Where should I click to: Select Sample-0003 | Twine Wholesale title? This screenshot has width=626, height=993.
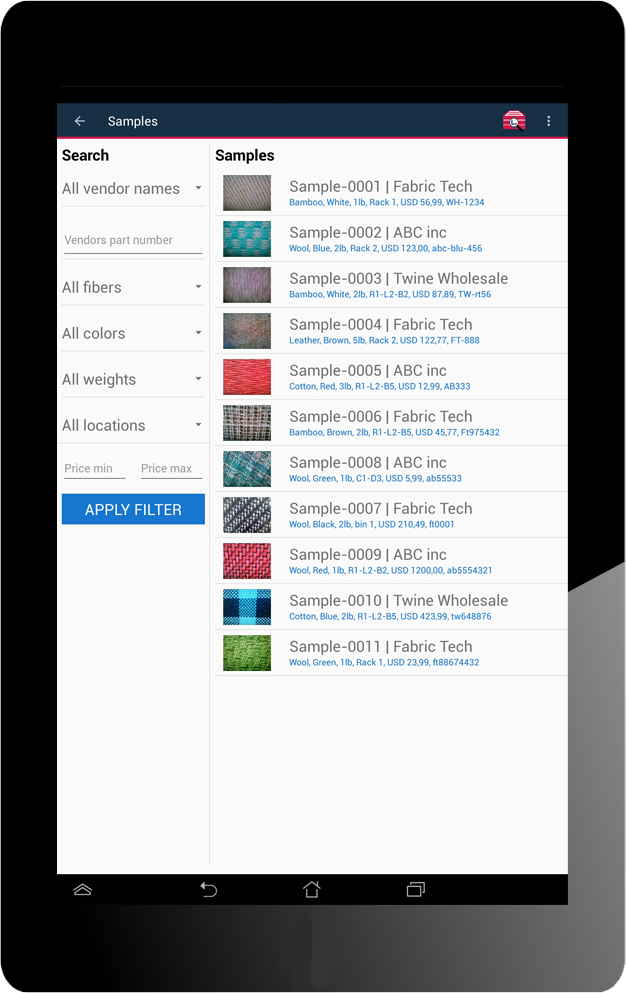(x=399, y=279)
